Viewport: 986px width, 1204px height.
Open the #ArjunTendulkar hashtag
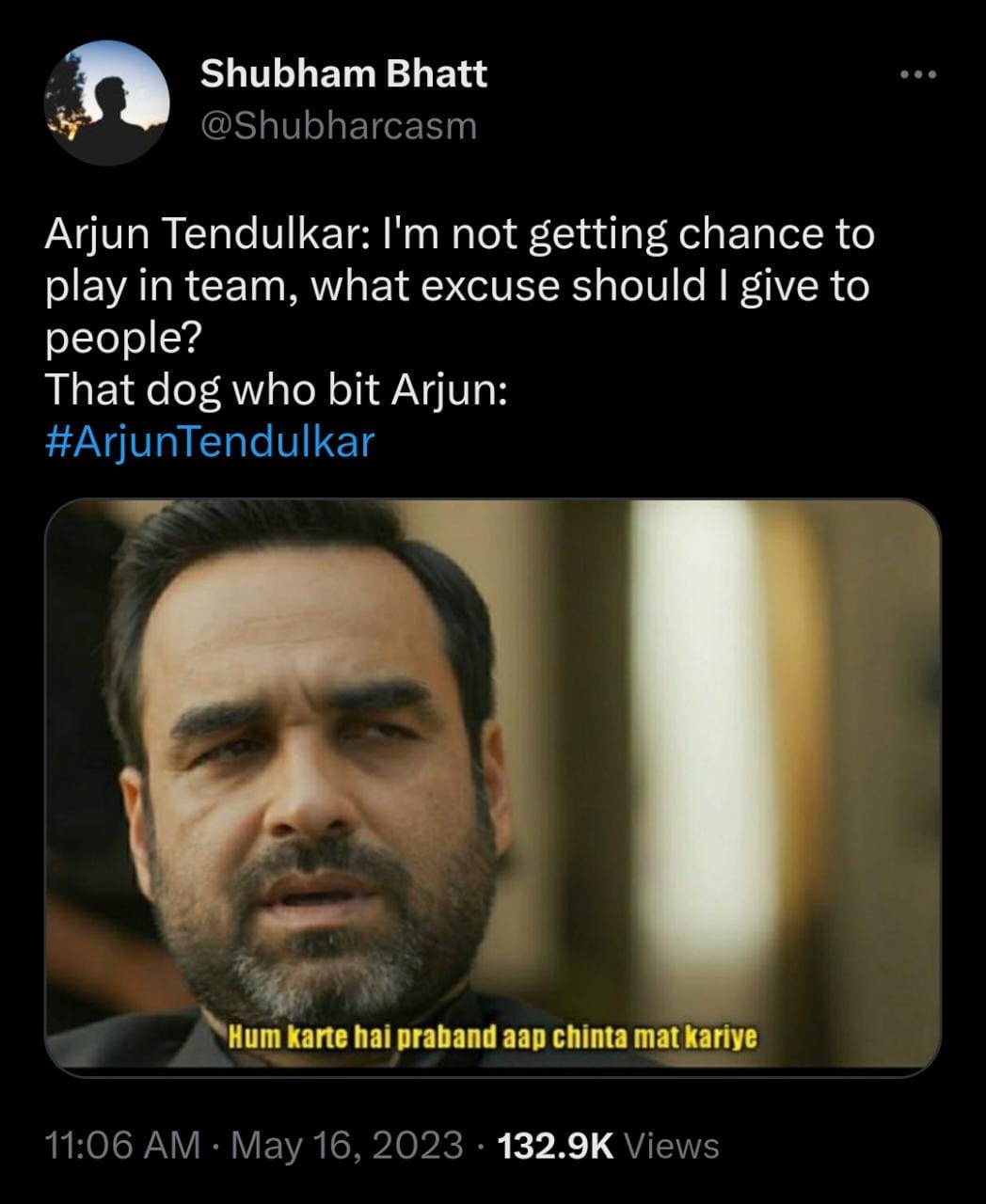pyautogui.click(x=210, y=440)
